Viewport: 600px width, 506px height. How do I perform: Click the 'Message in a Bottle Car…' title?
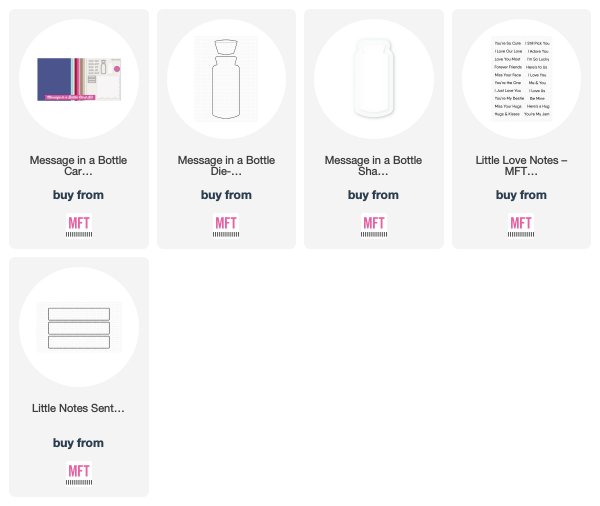78,166
